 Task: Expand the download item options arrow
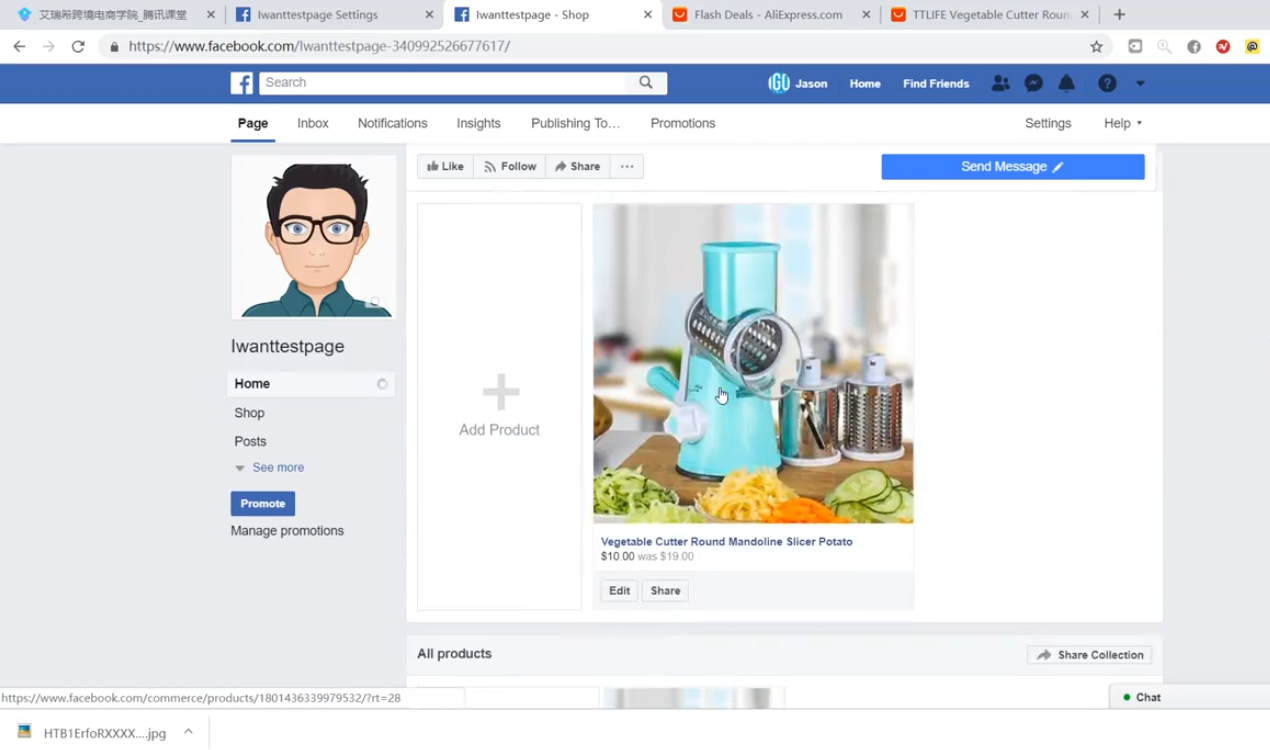(x=188, y=732)
